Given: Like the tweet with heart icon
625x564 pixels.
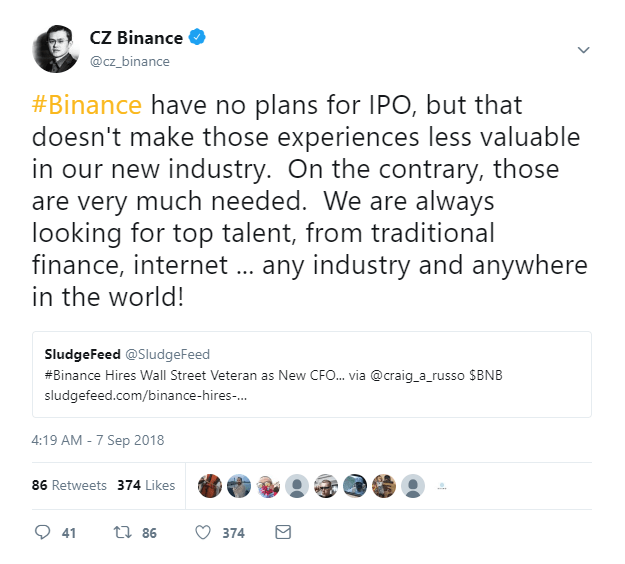Looking at the screenshot, I should tap(202, 532).
